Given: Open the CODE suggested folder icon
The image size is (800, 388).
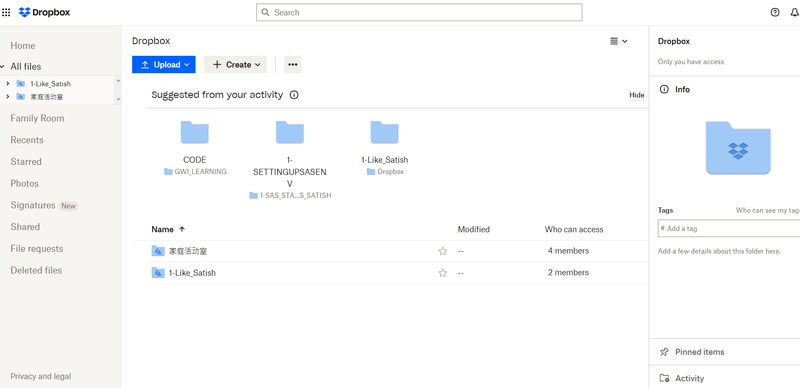Looking at the screenshot, I should tap(194, 132).
